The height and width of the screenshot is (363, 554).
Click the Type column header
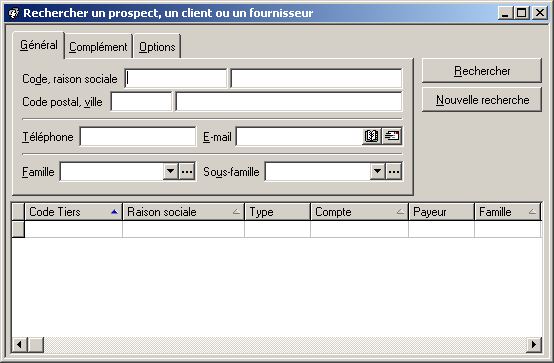pyautogui.click(x=277, y=212)
